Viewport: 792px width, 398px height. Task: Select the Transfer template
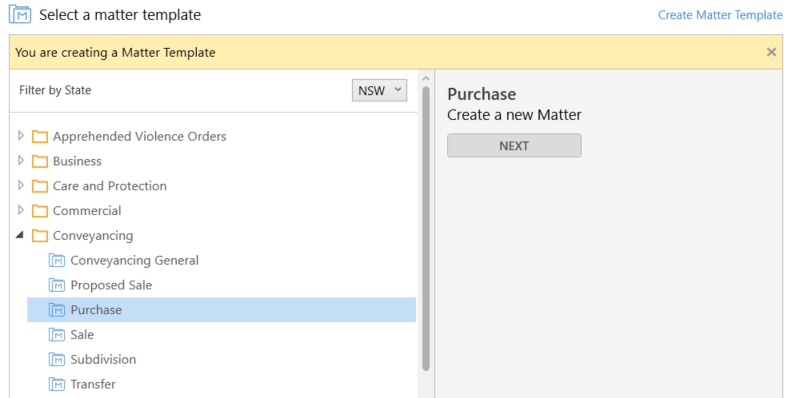(93, 384)
